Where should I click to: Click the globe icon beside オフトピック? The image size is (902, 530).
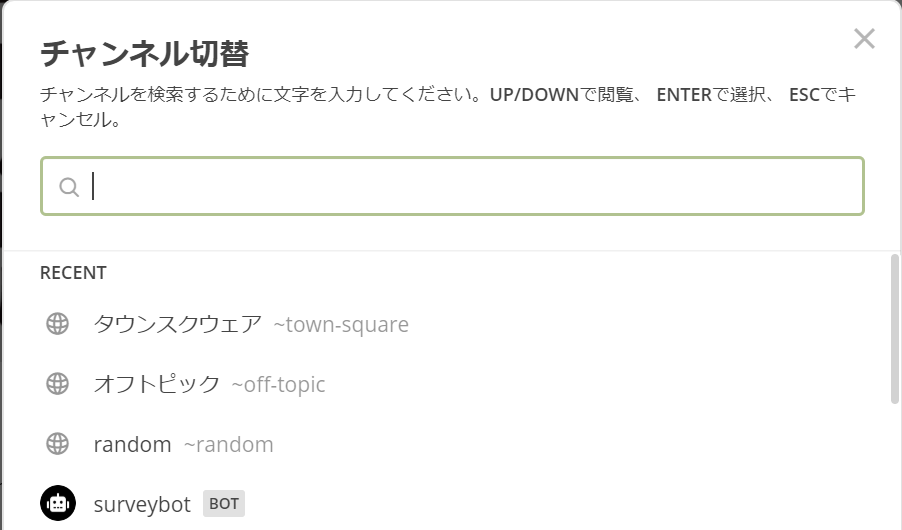coord(58,384)
